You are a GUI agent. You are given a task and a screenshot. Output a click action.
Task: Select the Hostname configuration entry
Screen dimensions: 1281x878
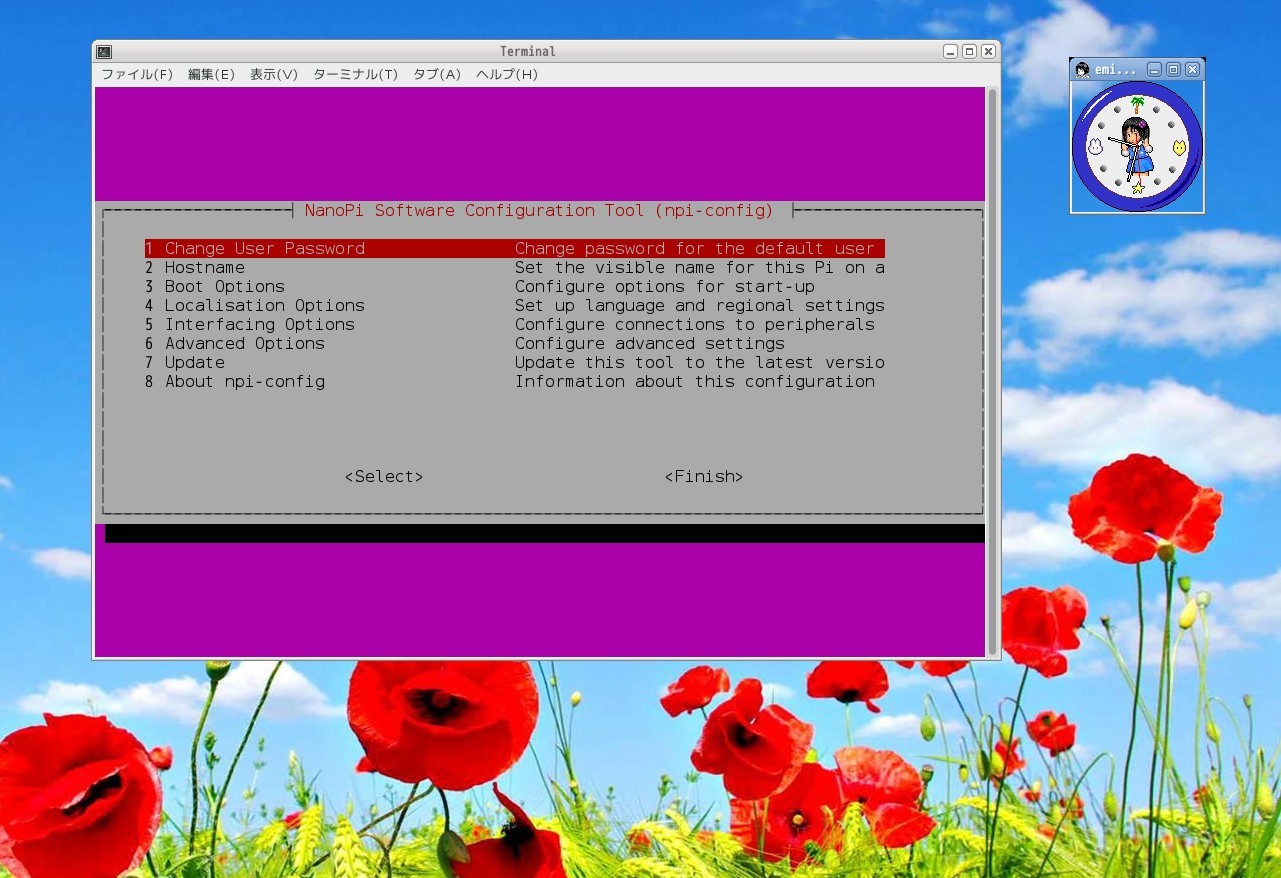(204, 267)
